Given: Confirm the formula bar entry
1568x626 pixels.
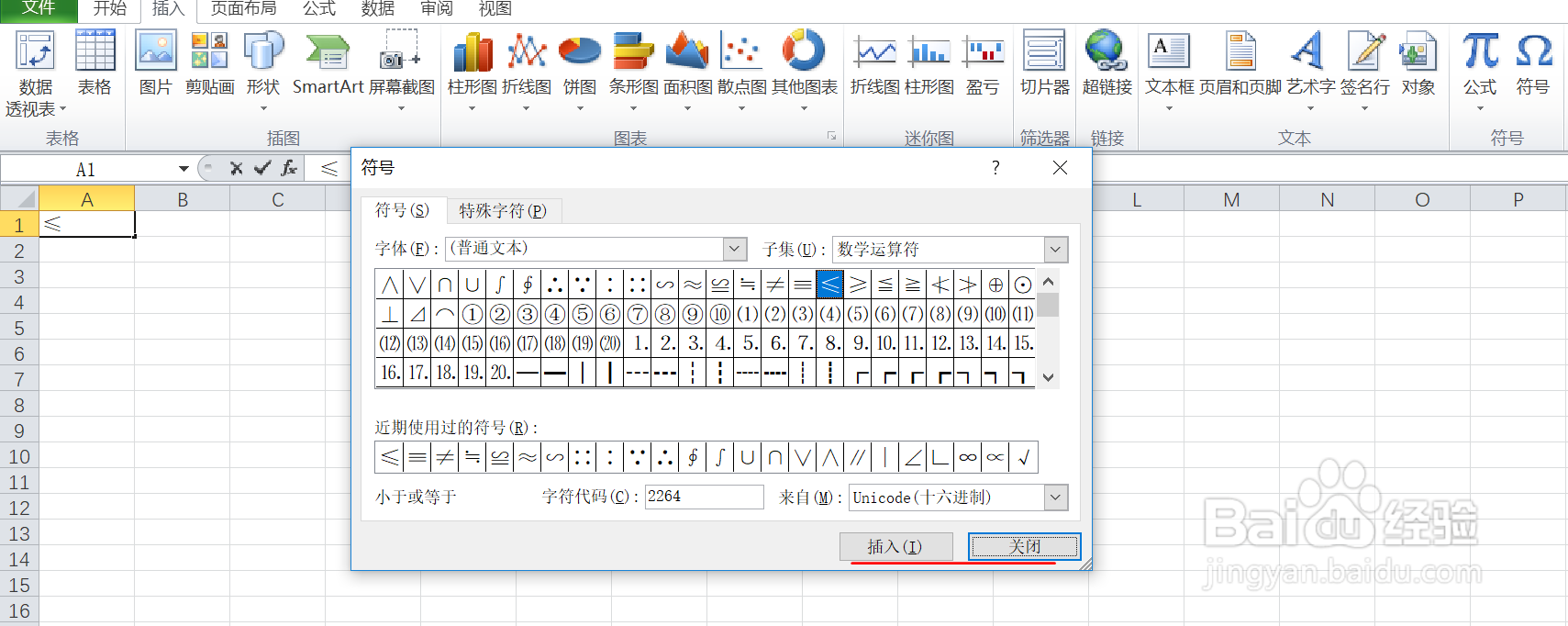Looking at the screenshot, I should tap(262, 168).
